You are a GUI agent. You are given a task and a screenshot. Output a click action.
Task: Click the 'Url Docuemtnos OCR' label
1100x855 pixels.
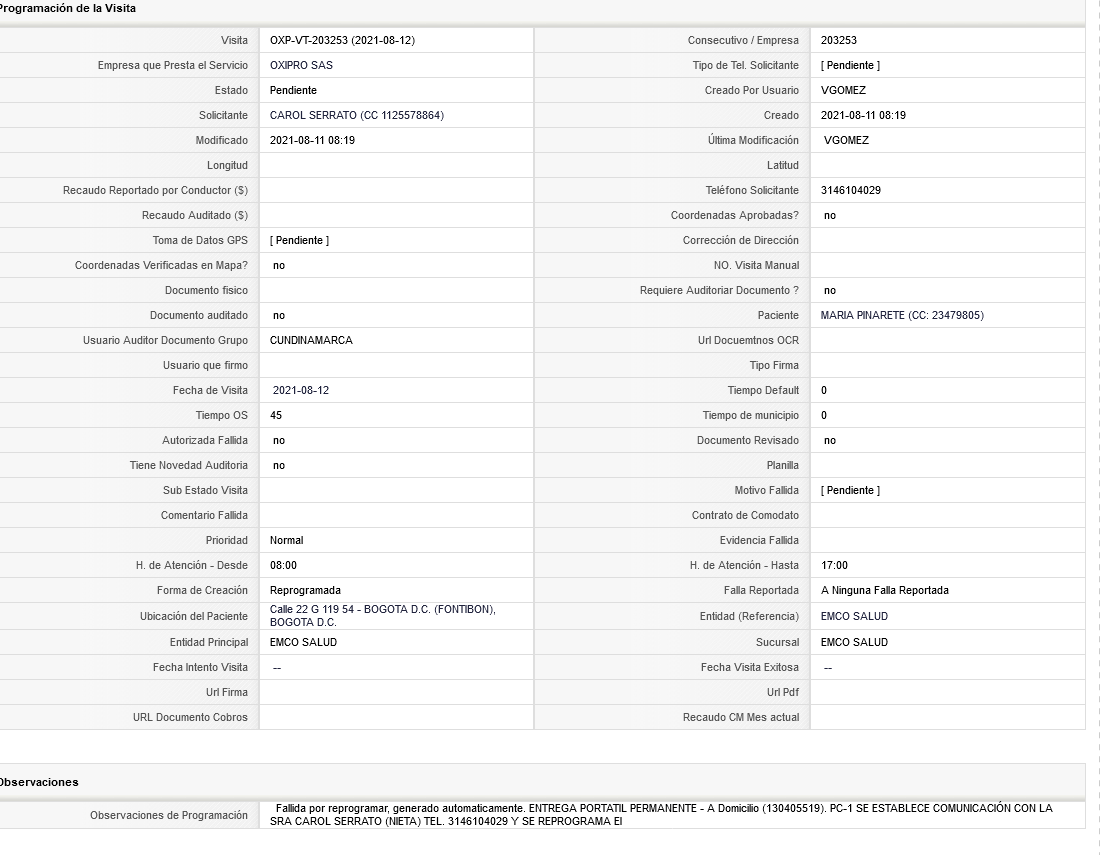(x=748, y=340)
